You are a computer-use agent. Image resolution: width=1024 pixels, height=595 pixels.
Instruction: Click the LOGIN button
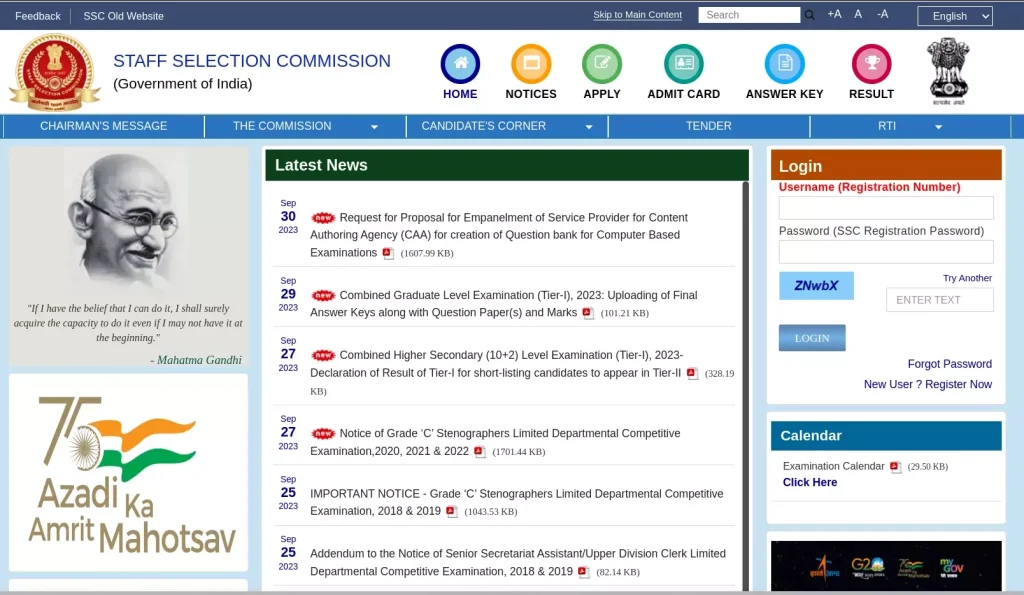tap(812, 338)
